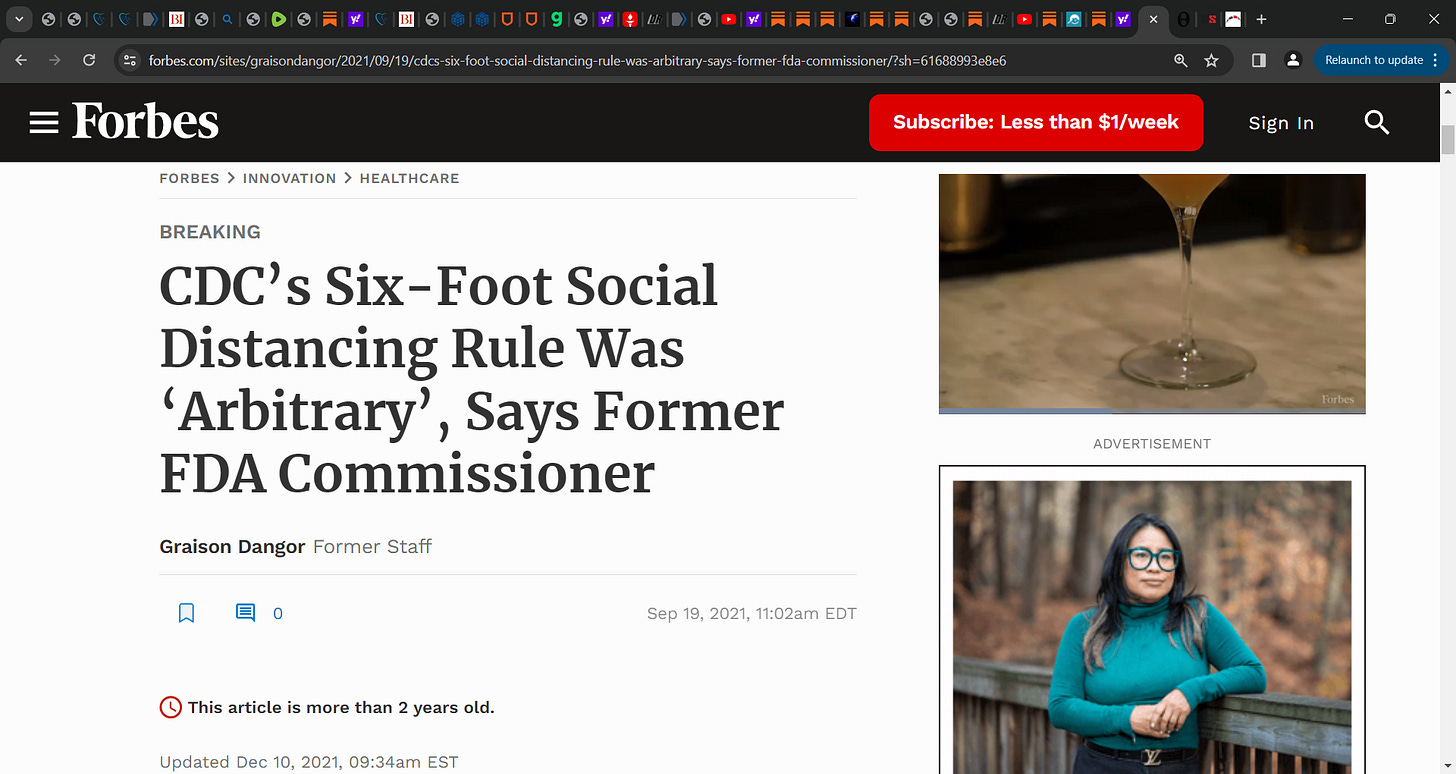Switch to the blue magnifier search tab
1456x774 pixels.
pos(228,19)
